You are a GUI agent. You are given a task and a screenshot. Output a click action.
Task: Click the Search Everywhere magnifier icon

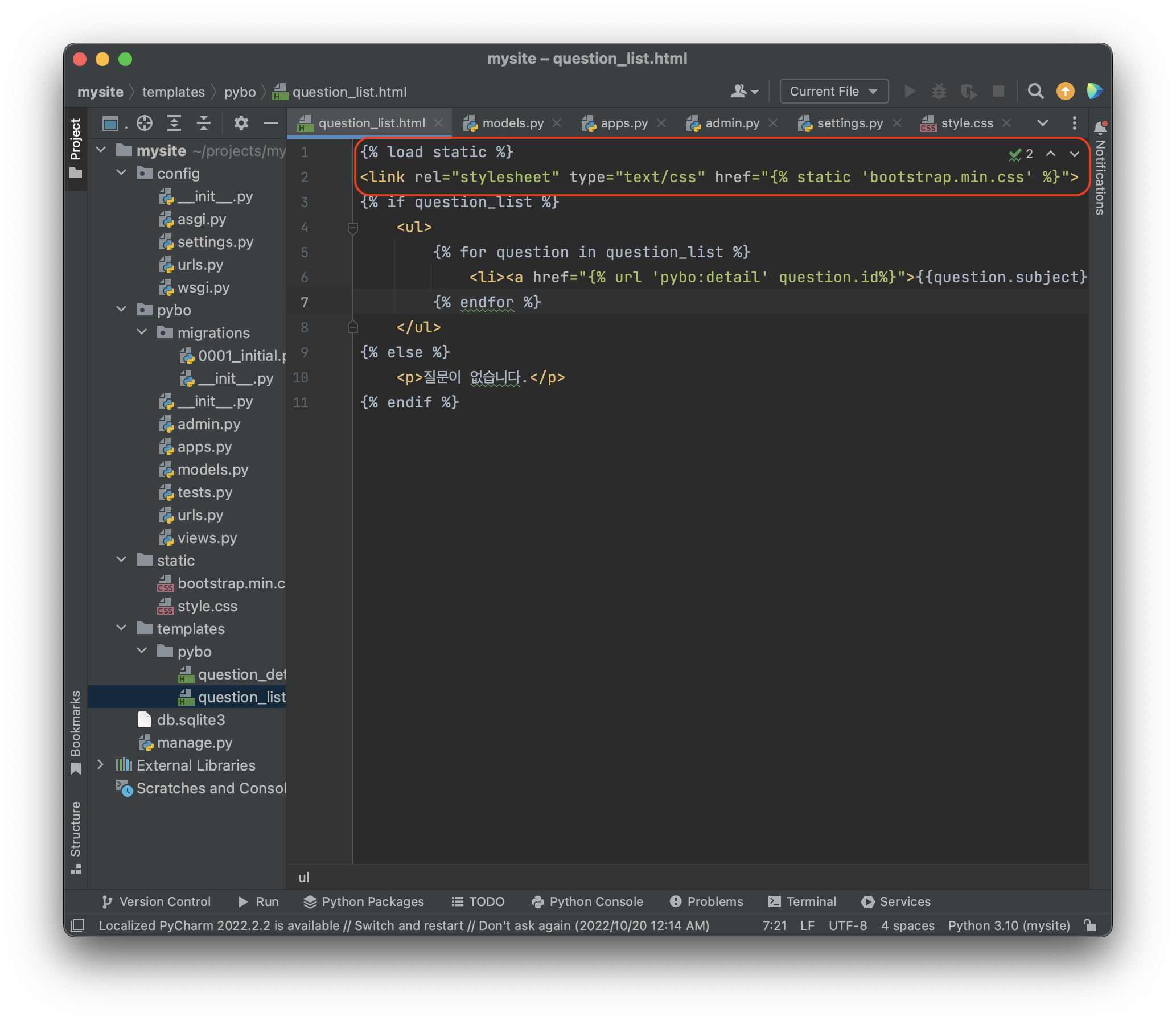pyautogui.click(x=1035, y=91)
